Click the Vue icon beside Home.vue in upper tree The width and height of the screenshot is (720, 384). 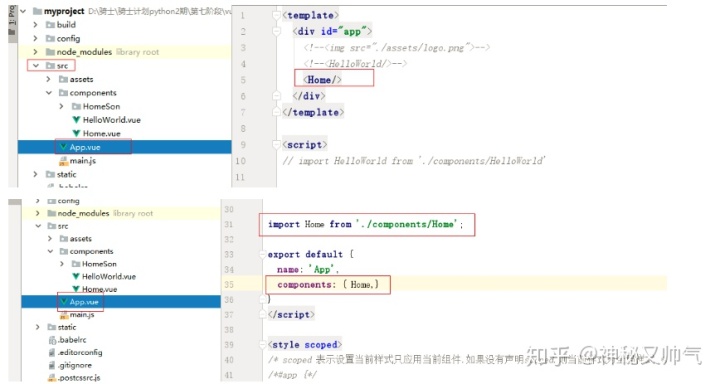tap(76, 133)
